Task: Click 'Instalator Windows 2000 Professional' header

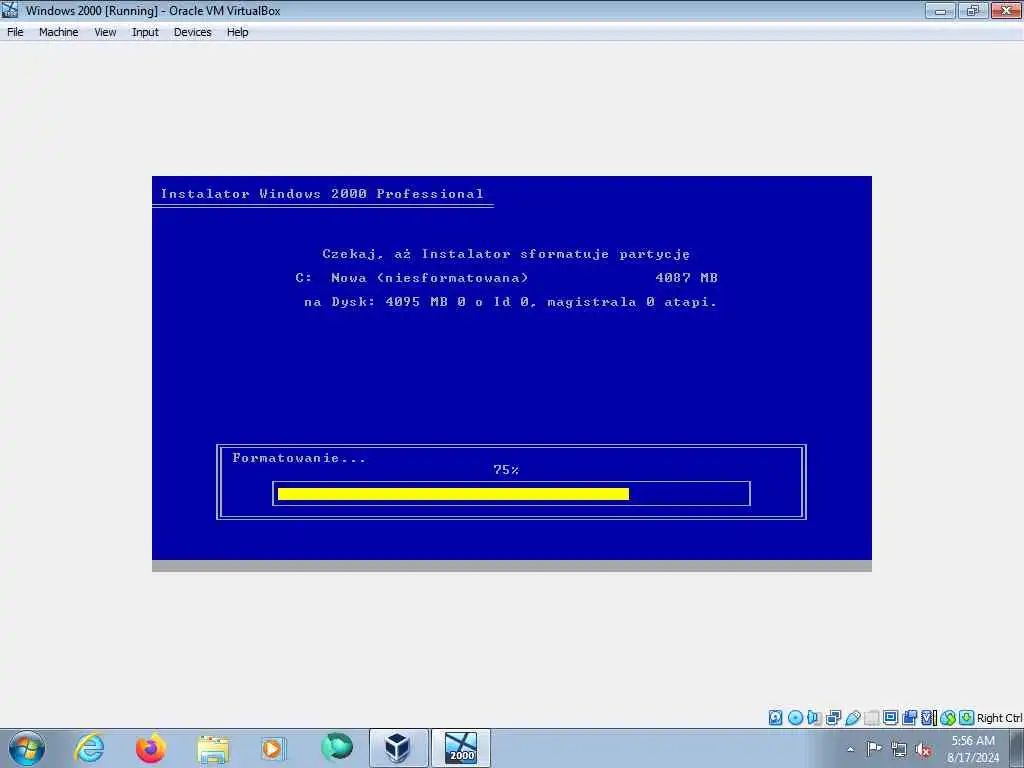Action: click(323, 194)
